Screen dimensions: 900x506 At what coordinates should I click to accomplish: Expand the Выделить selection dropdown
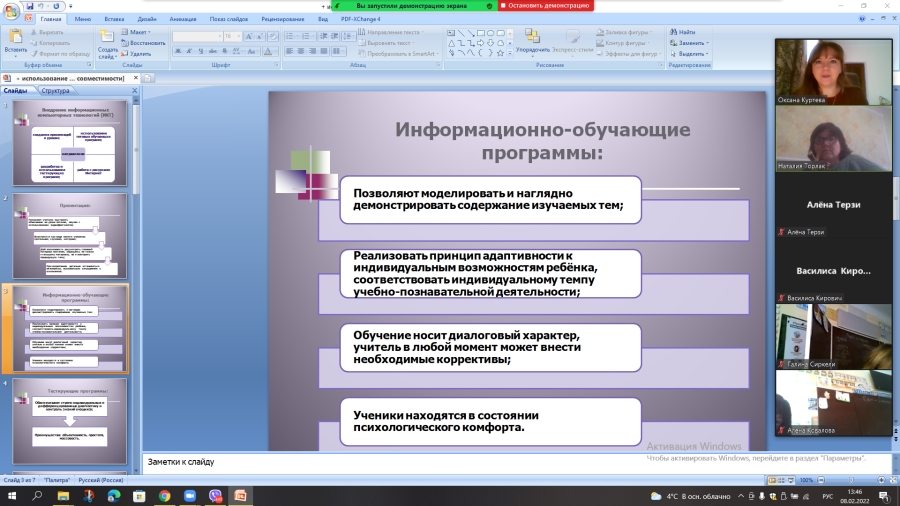tap(691, 54)
